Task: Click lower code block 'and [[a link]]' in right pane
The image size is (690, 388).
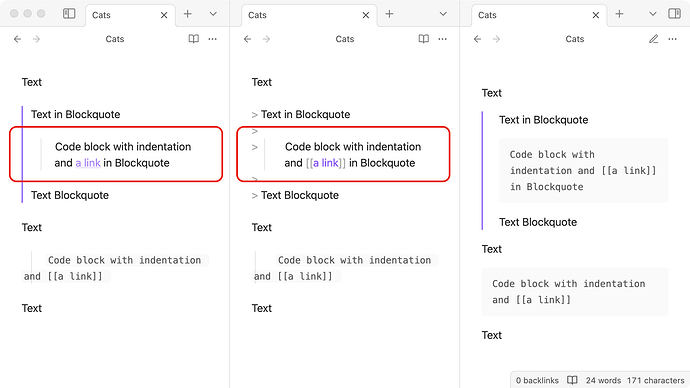Action: pos(531,300)
